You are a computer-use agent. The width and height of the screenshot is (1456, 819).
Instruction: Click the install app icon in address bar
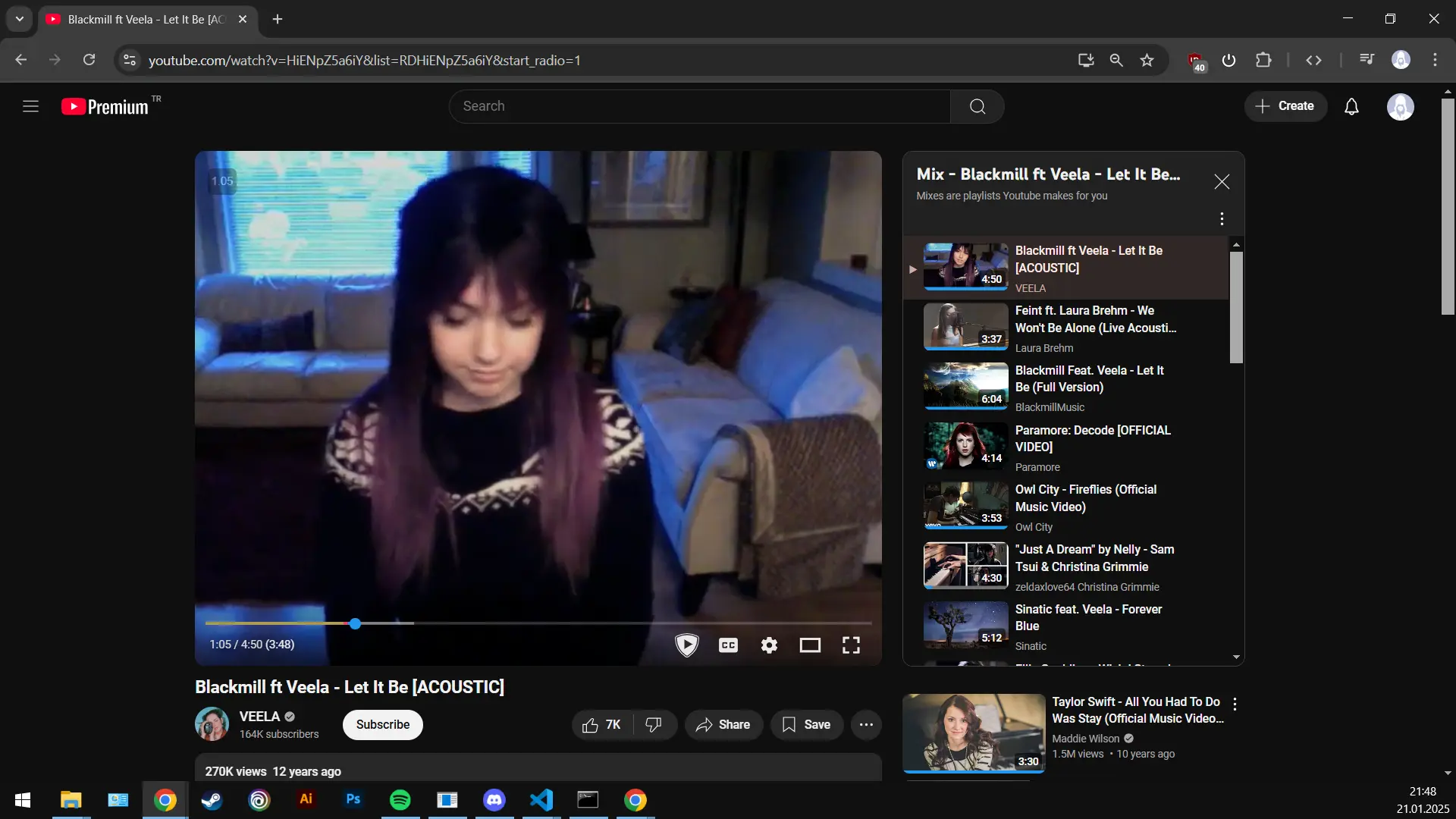[1086, 60]
